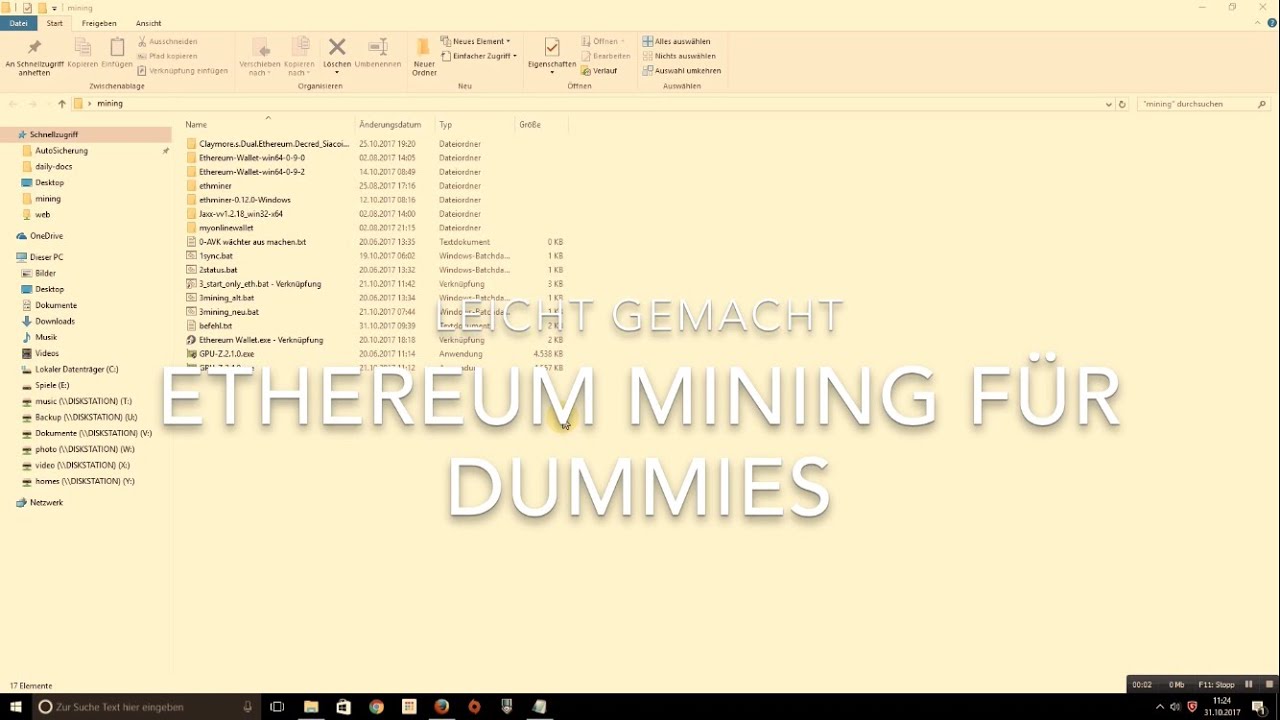Select OneDrive in navigation pane
The image size is (1280, 720).
46,236
